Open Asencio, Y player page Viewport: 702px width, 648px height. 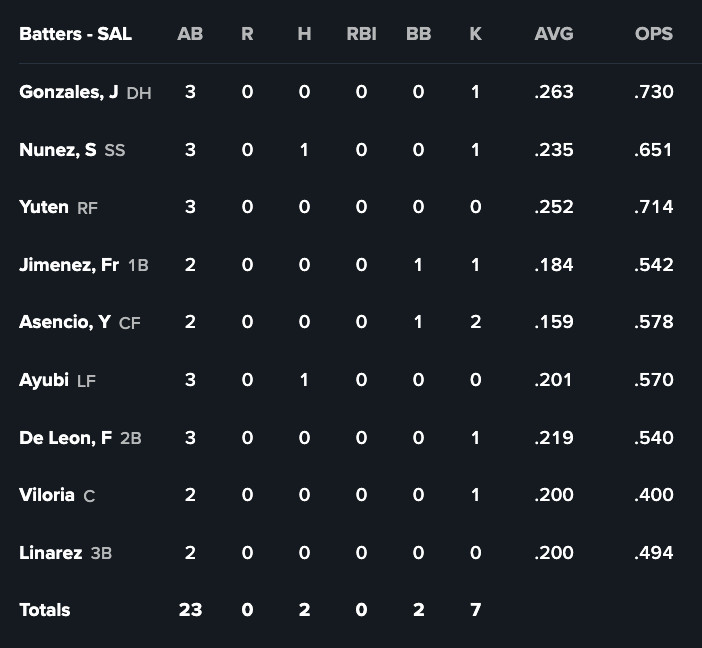pos(64,322)
